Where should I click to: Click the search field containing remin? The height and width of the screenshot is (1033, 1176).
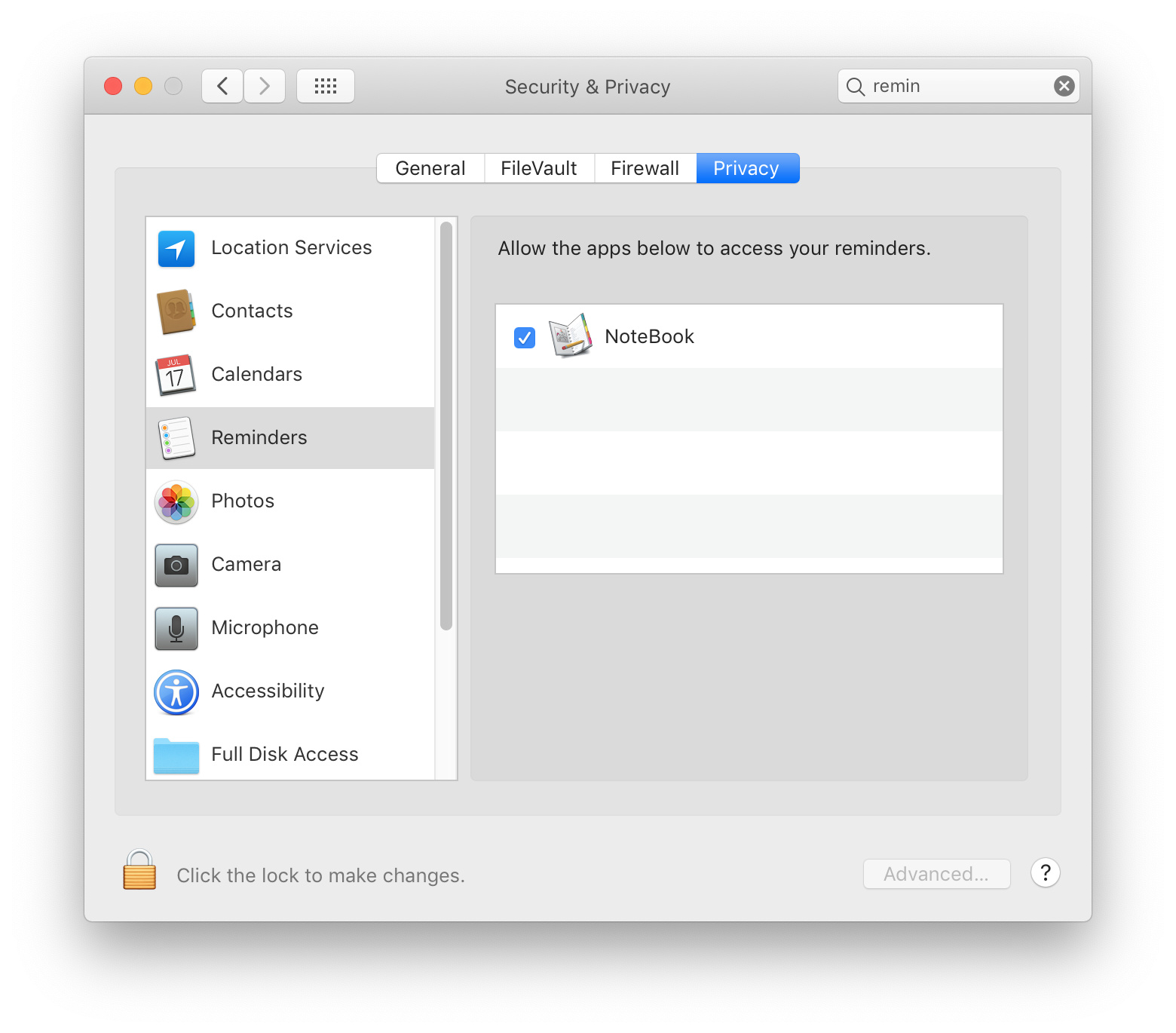tap(958, 86)
